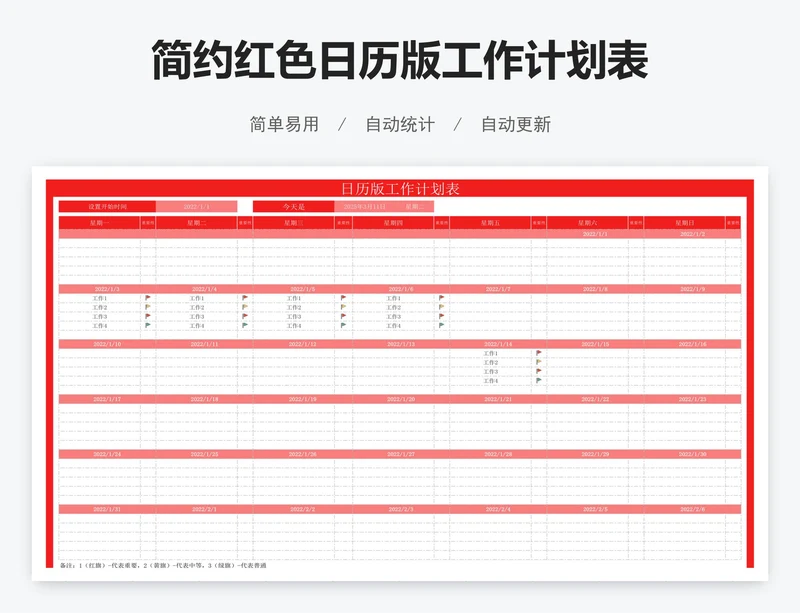Click yellow flag beside 工作2 under 2022/1/4
This screenshot has width=800, height=613.
pos(245,307)
